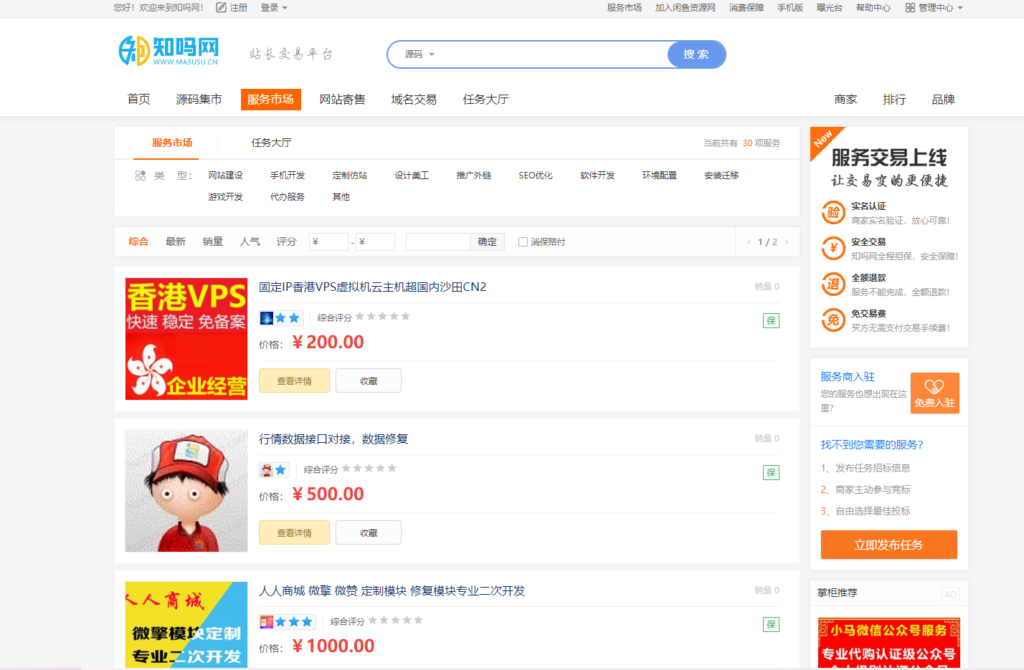Click the 安全交易 yen circle icon
1024x670 pixels.
point(832,248)
